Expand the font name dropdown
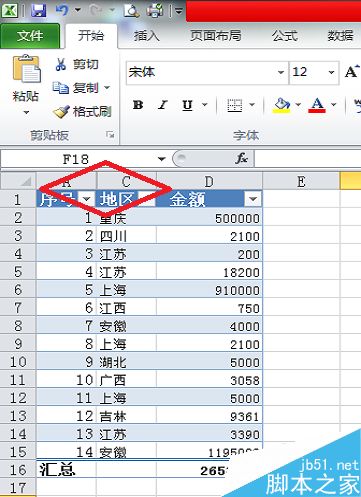The width and height of the screenshot is (361, 497). [x=281, y=72]
